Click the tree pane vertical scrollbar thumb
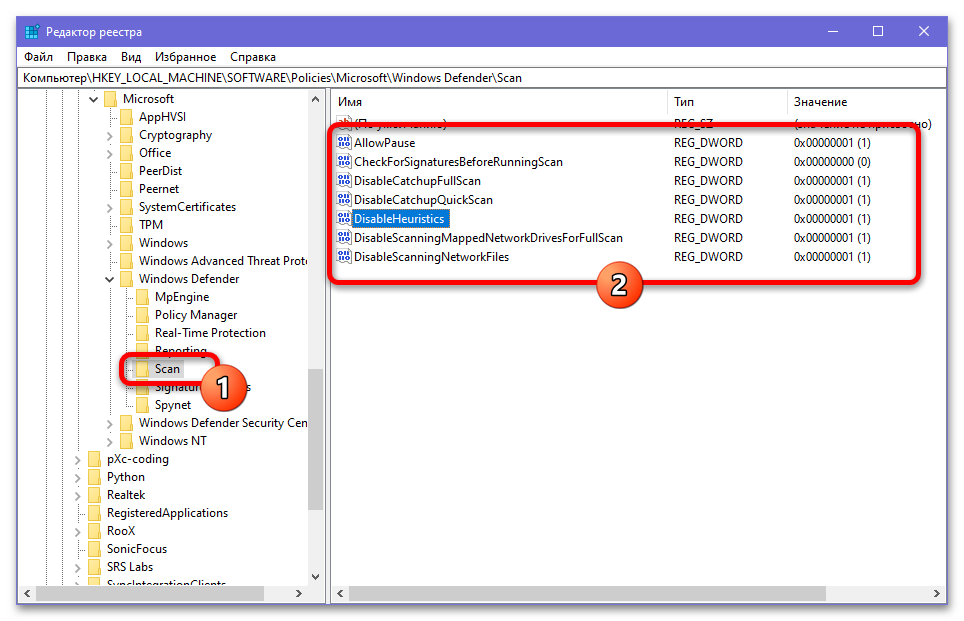Image resolution: width=964 pixels, height=621 pixels. point(315,439)
